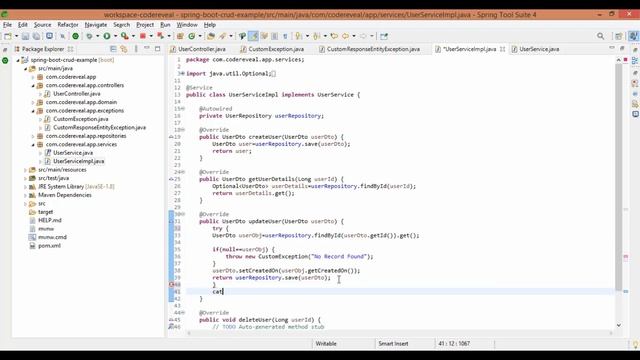Image resolution: width=640 pixels, height=360 pixels.
Task: Click the editor horizontal scrollbar
Action: coord(400,333)
